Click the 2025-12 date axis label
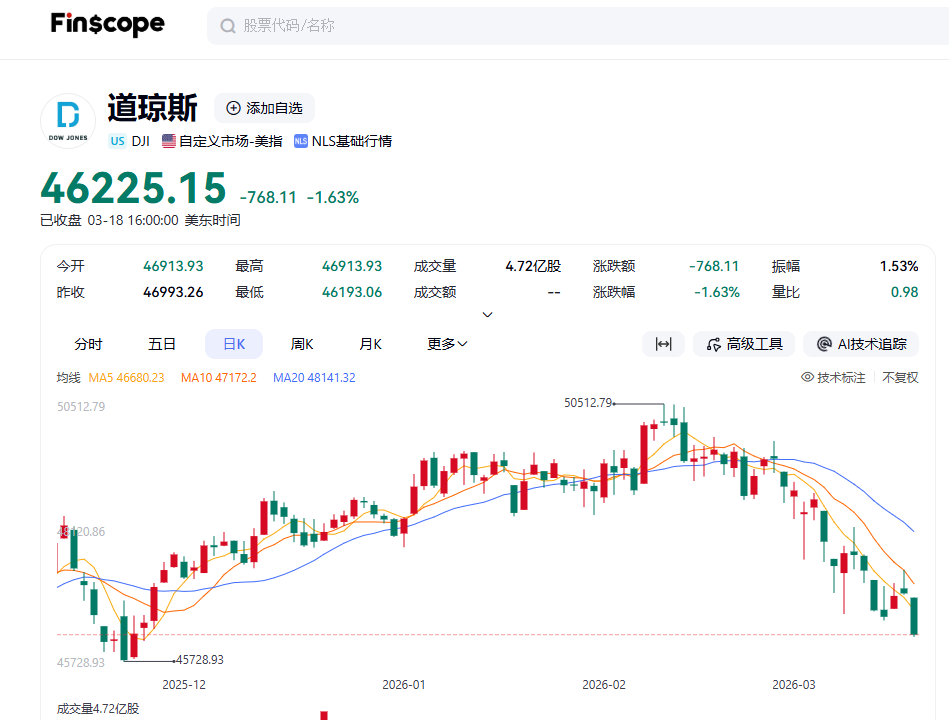Screen dimensions: 949x720 184,685
